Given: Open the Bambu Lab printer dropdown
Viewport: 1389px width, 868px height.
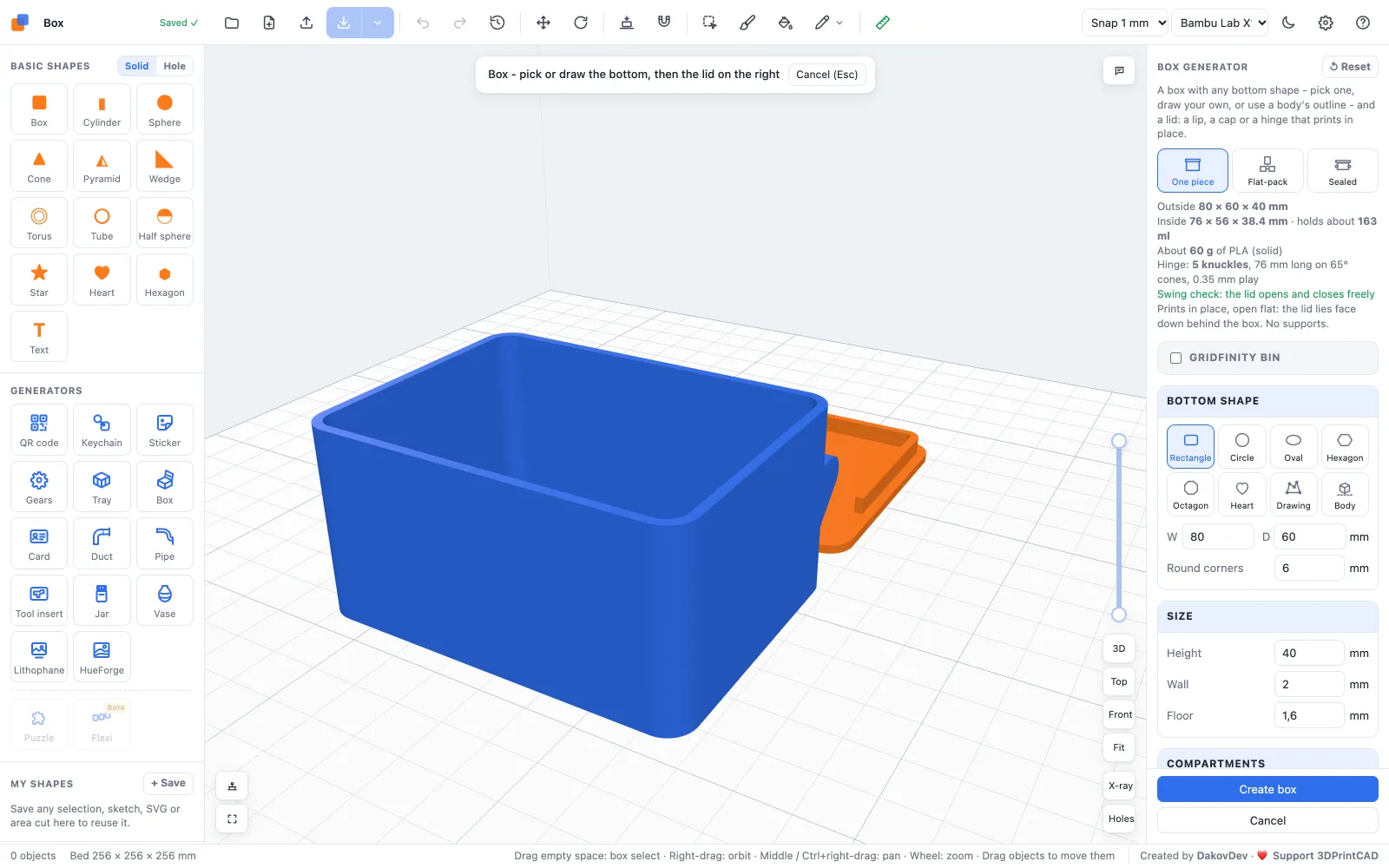Looking at the screenshot, I should (1220, 23).
